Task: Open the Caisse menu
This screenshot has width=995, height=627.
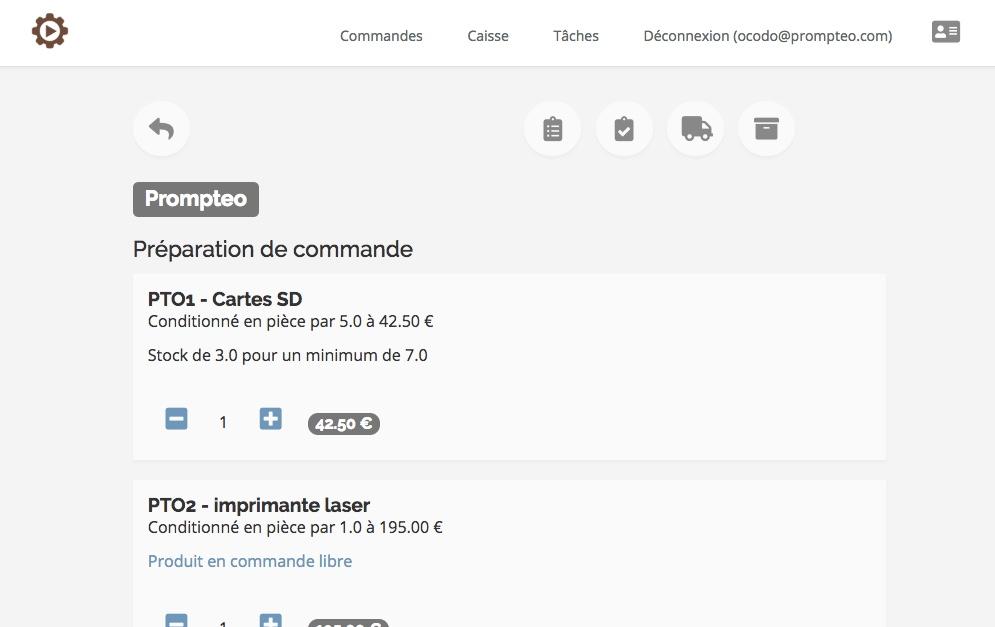Action: [x=487, y=36]
